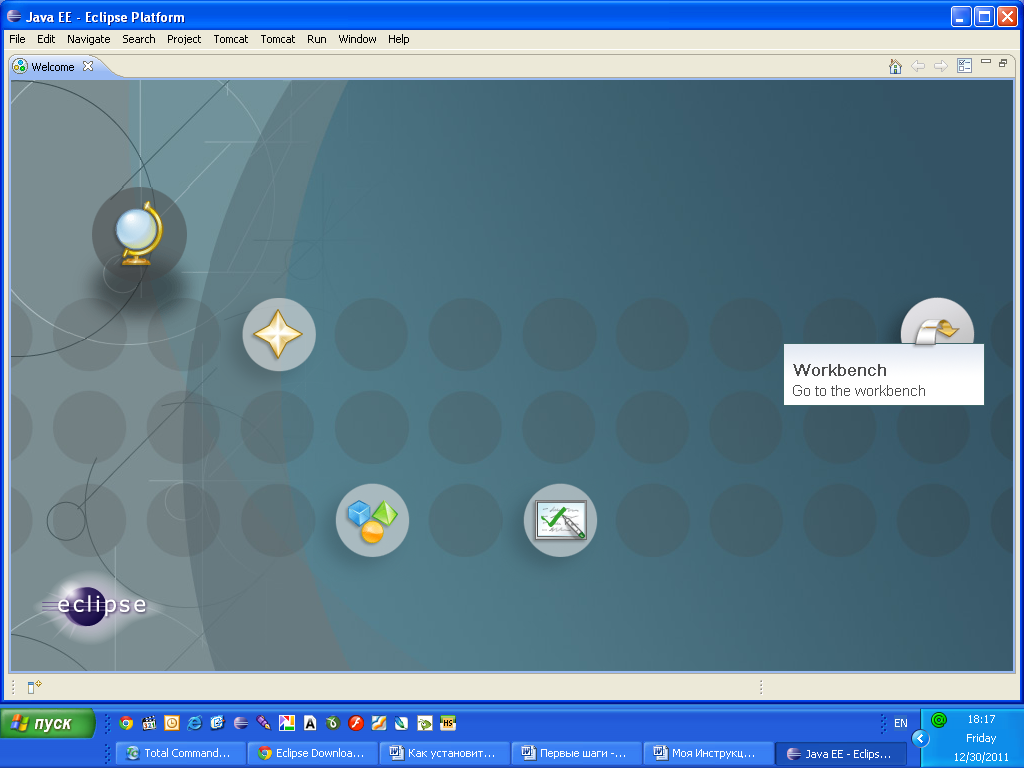Open the Navigate menu

88,39
